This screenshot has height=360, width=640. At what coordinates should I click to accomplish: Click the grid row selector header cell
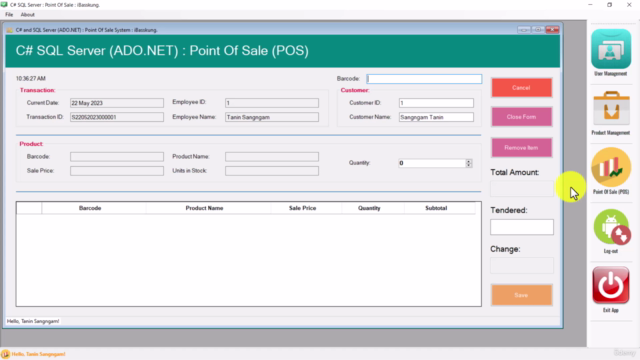coord(29,208)
